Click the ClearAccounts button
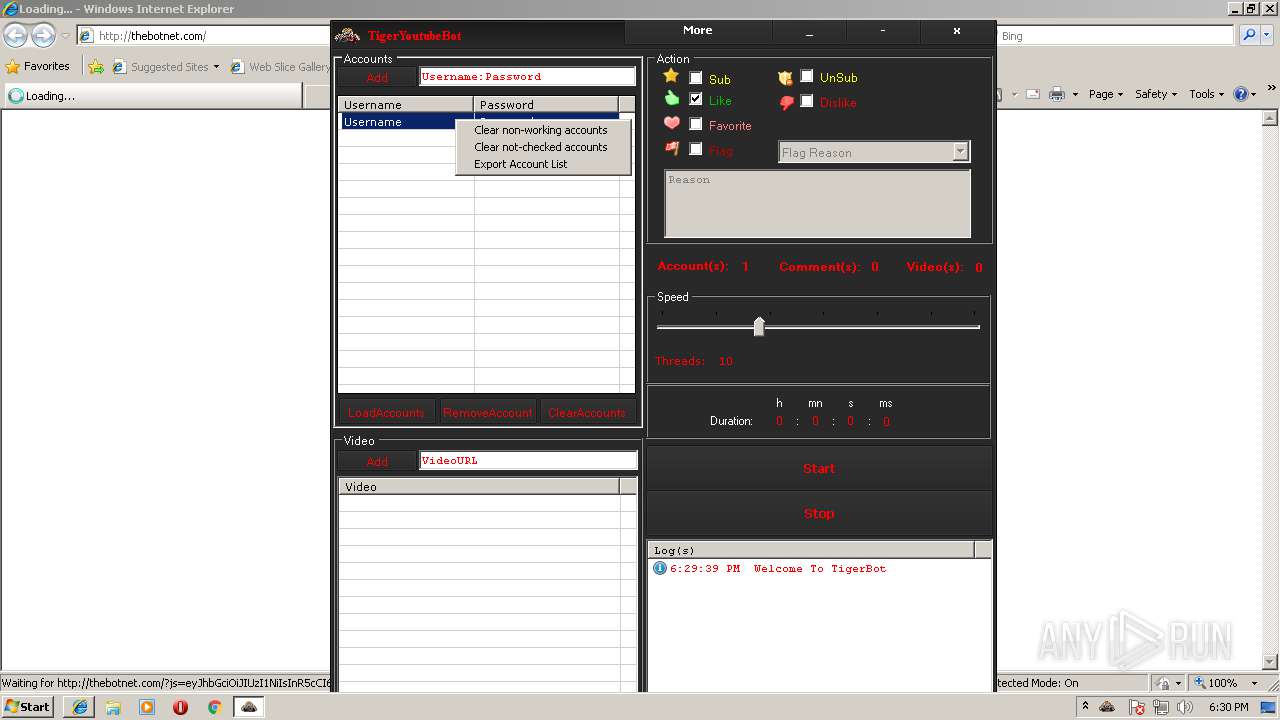 tap(587, 412)
